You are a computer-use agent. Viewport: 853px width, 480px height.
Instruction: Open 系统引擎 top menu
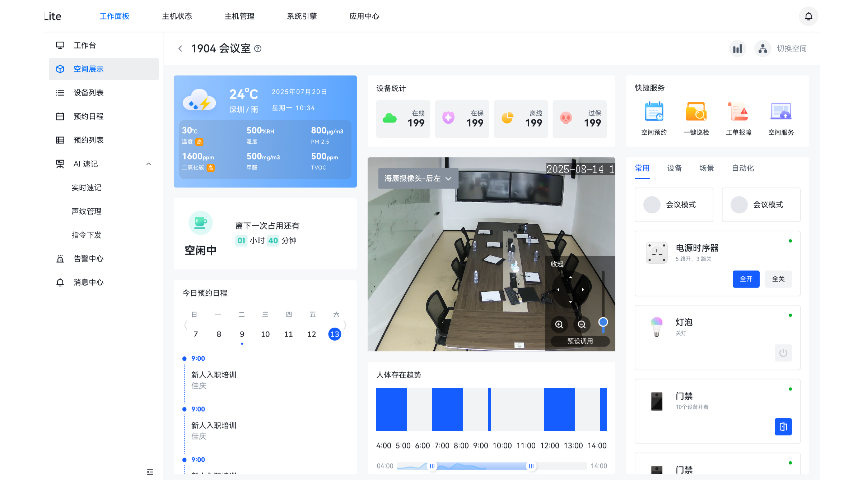(x=302, y=16)
